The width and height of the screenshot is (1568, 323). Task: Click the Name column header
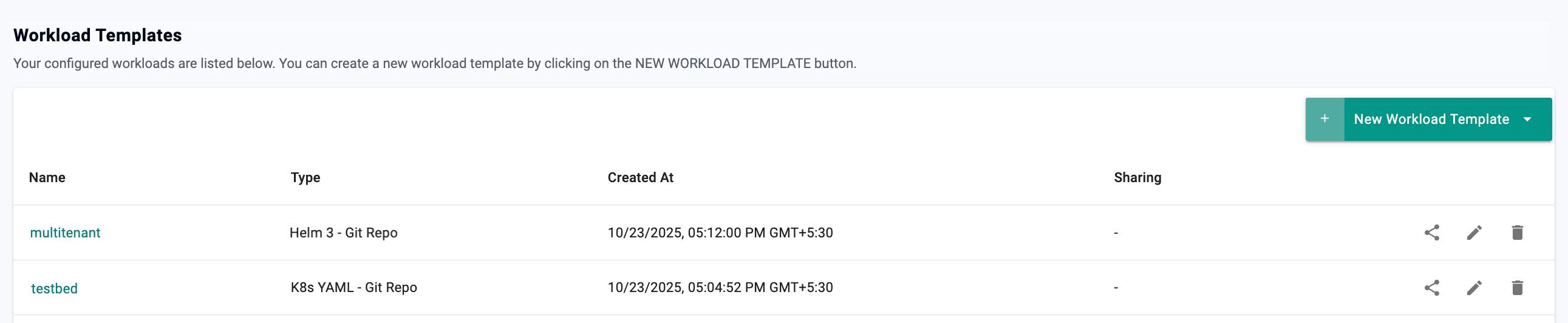click(47, 178)
